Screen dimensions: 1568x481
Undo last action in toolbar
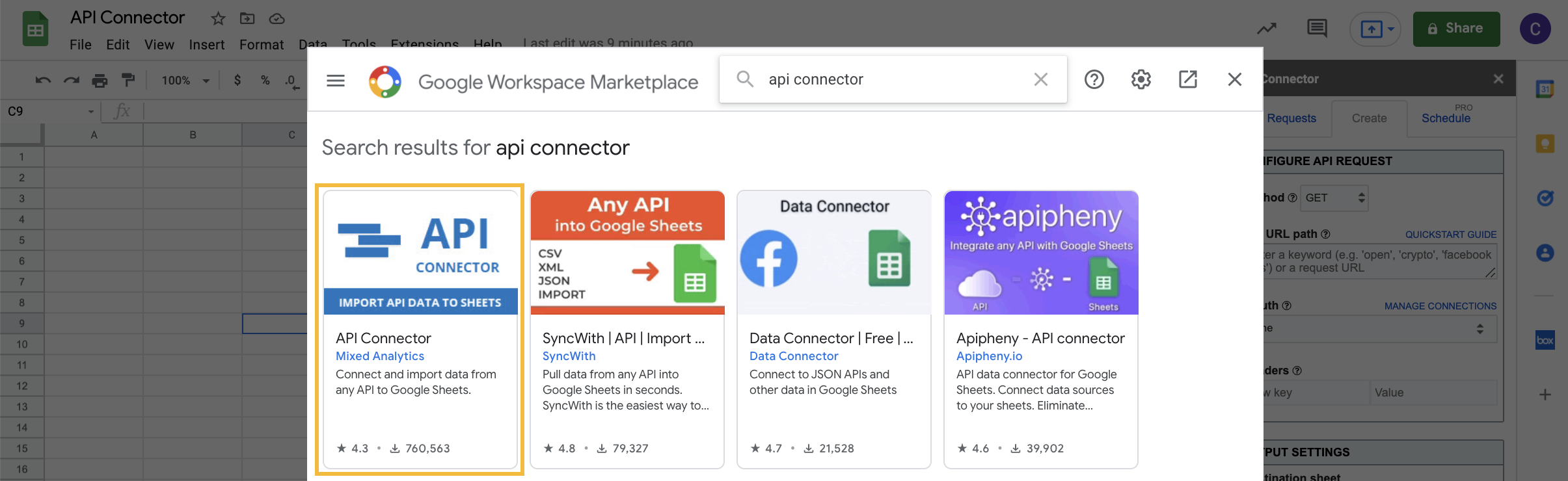point(43,81)
